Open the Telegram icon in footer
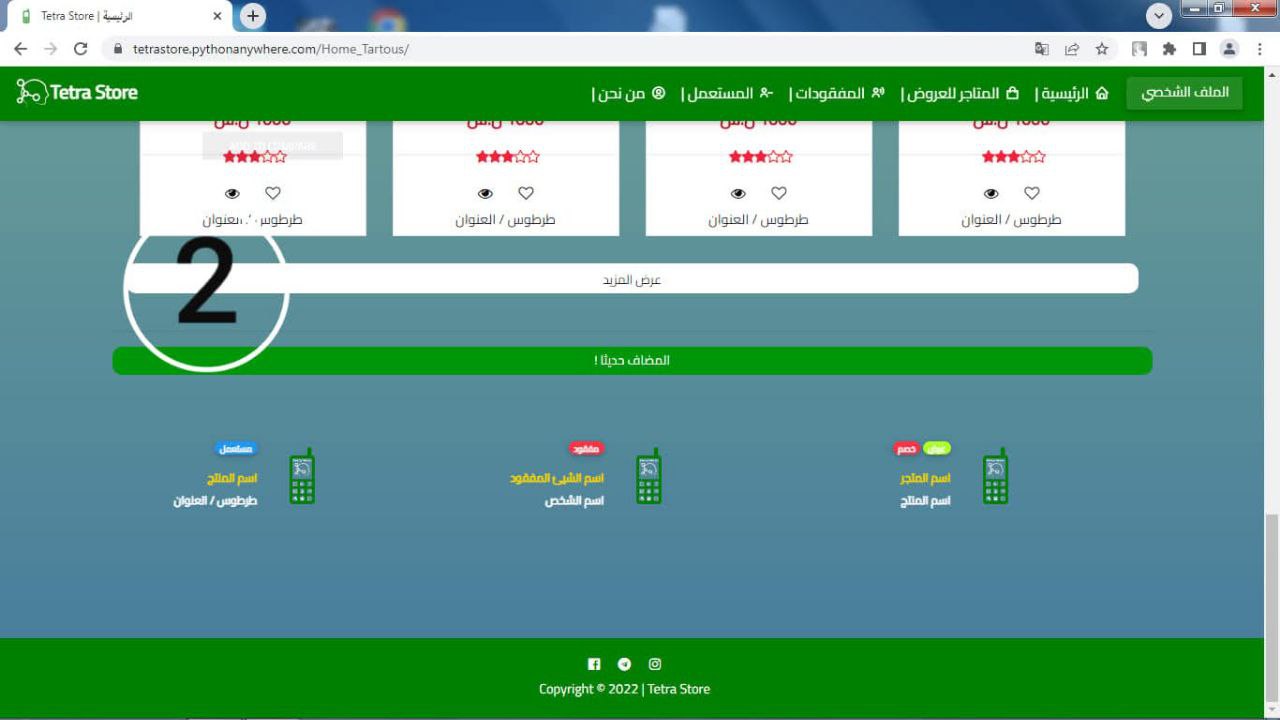This screenshot has height=720, width=1280. (624, 664)
